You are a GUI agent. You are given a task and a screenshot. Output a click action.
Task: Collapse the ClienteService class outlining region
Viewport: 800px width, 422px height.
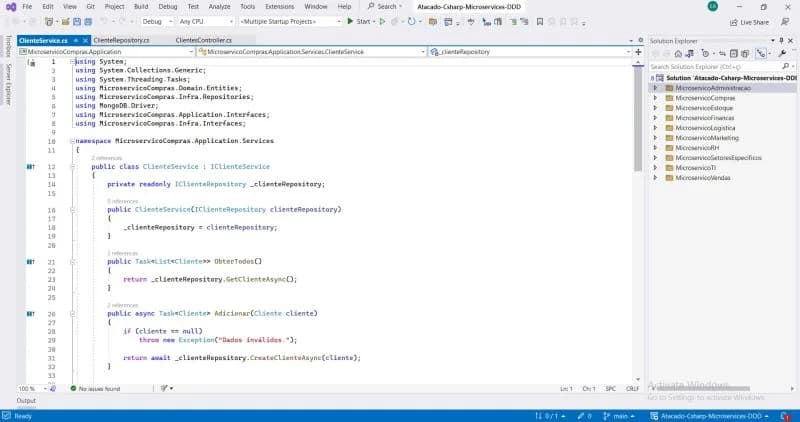pyautogui.click(x=72, y=167)
